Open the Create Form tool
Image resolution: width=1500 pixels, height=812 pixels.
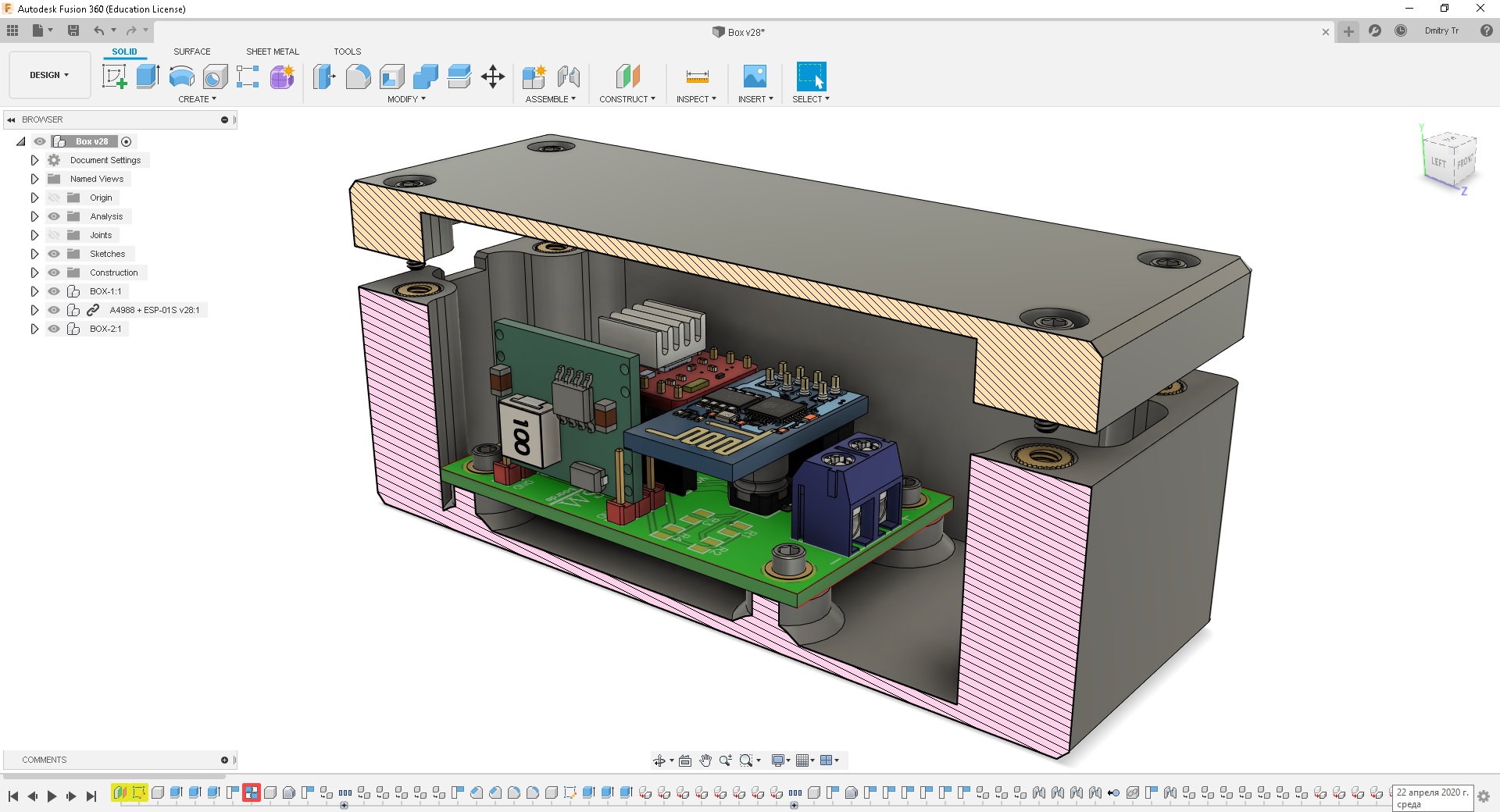[282, 77]
